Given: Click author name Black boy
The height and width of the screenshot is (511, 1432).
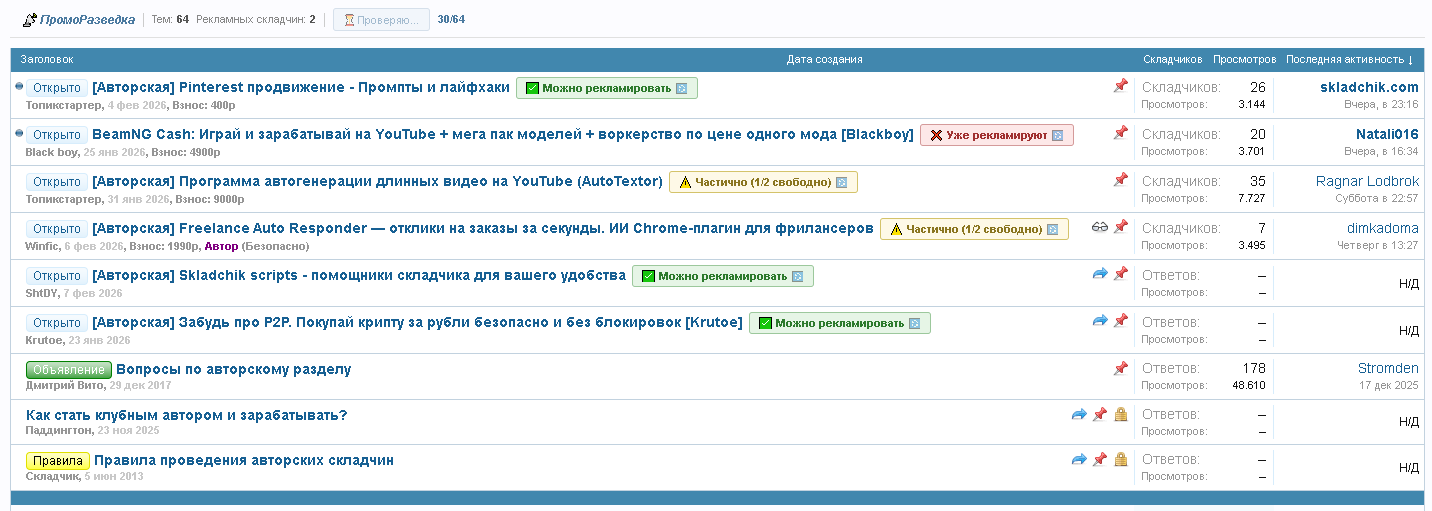Looking at the screenshot, I should pyautogui.click(x=52, y=152).
